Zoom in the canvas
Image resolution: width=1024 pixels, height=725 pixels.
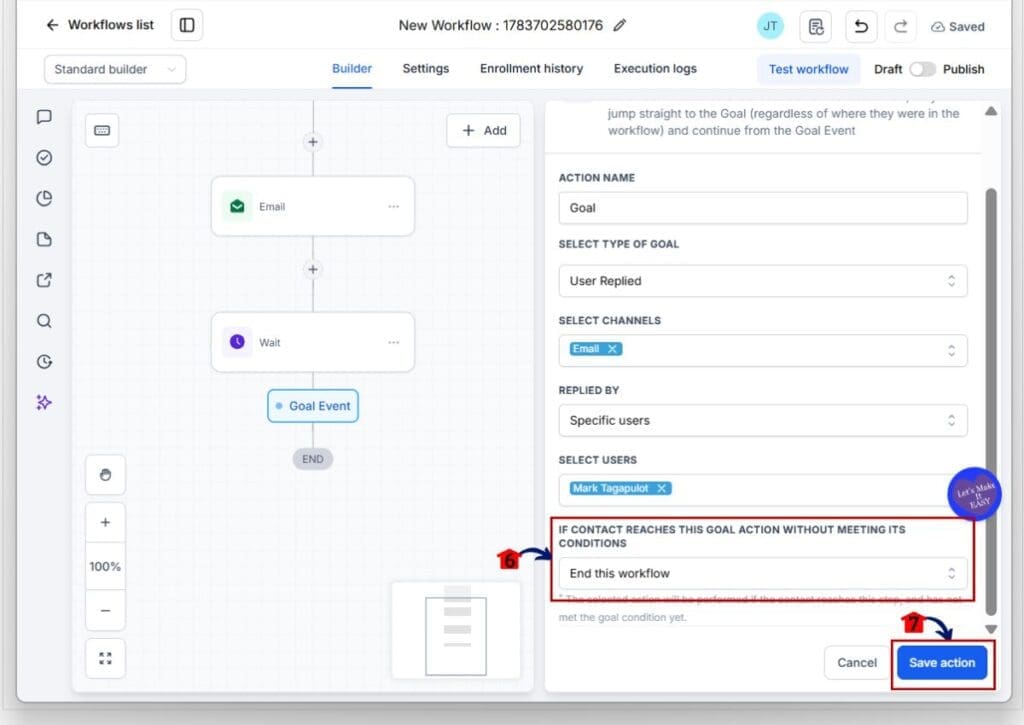tap(105, 523)
